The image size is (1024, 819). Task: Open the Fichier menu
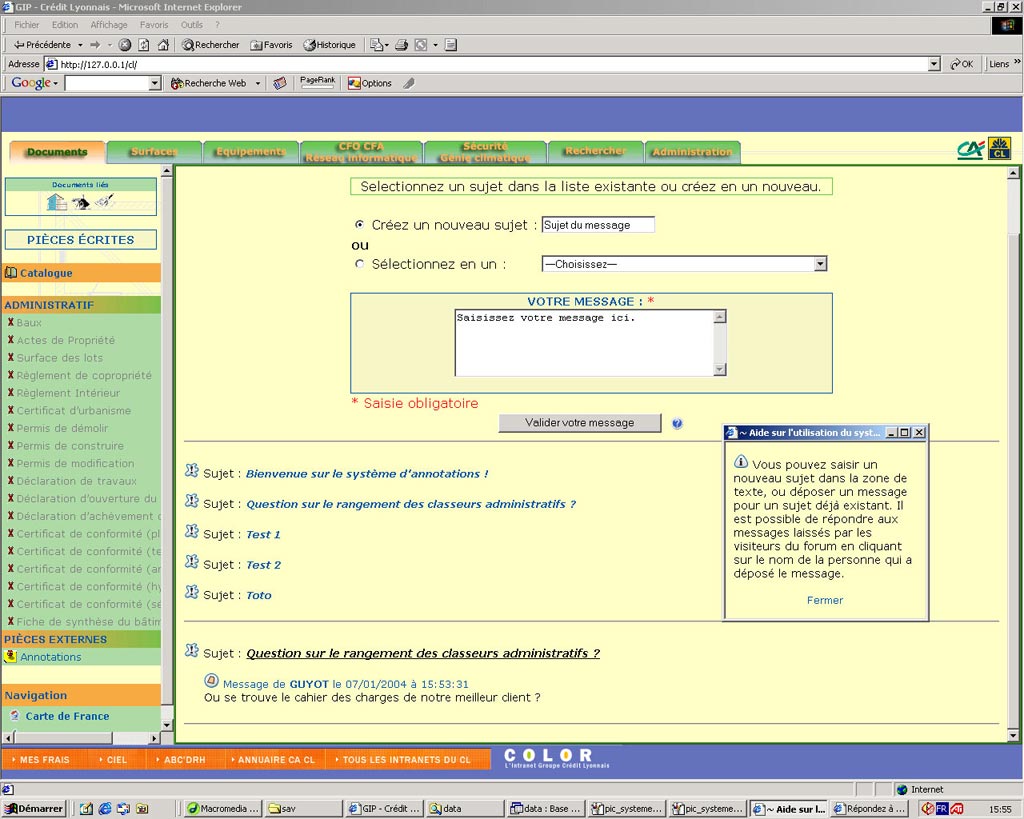point(27,25)
